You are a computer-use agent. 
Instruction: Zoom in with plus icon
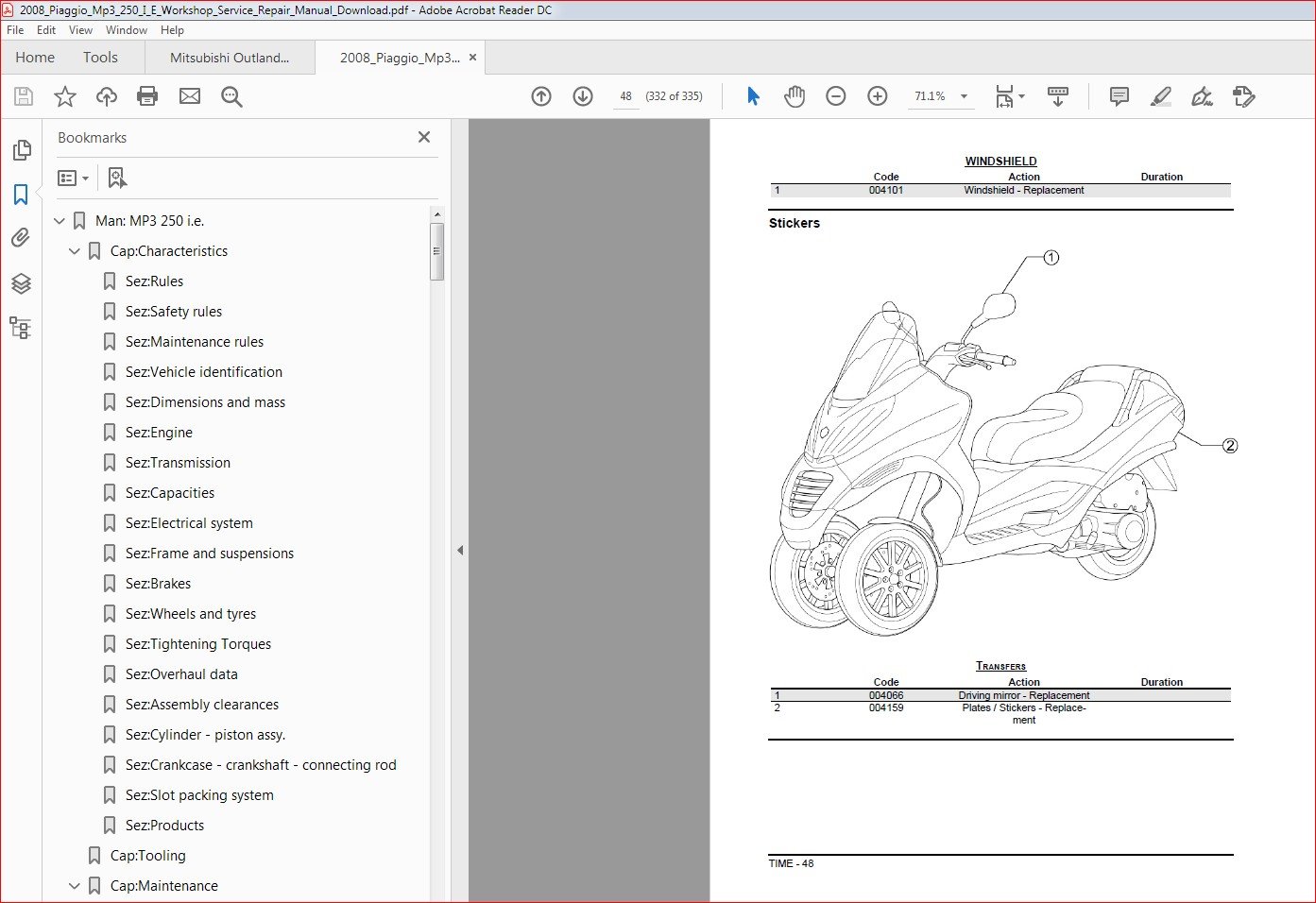878,96
